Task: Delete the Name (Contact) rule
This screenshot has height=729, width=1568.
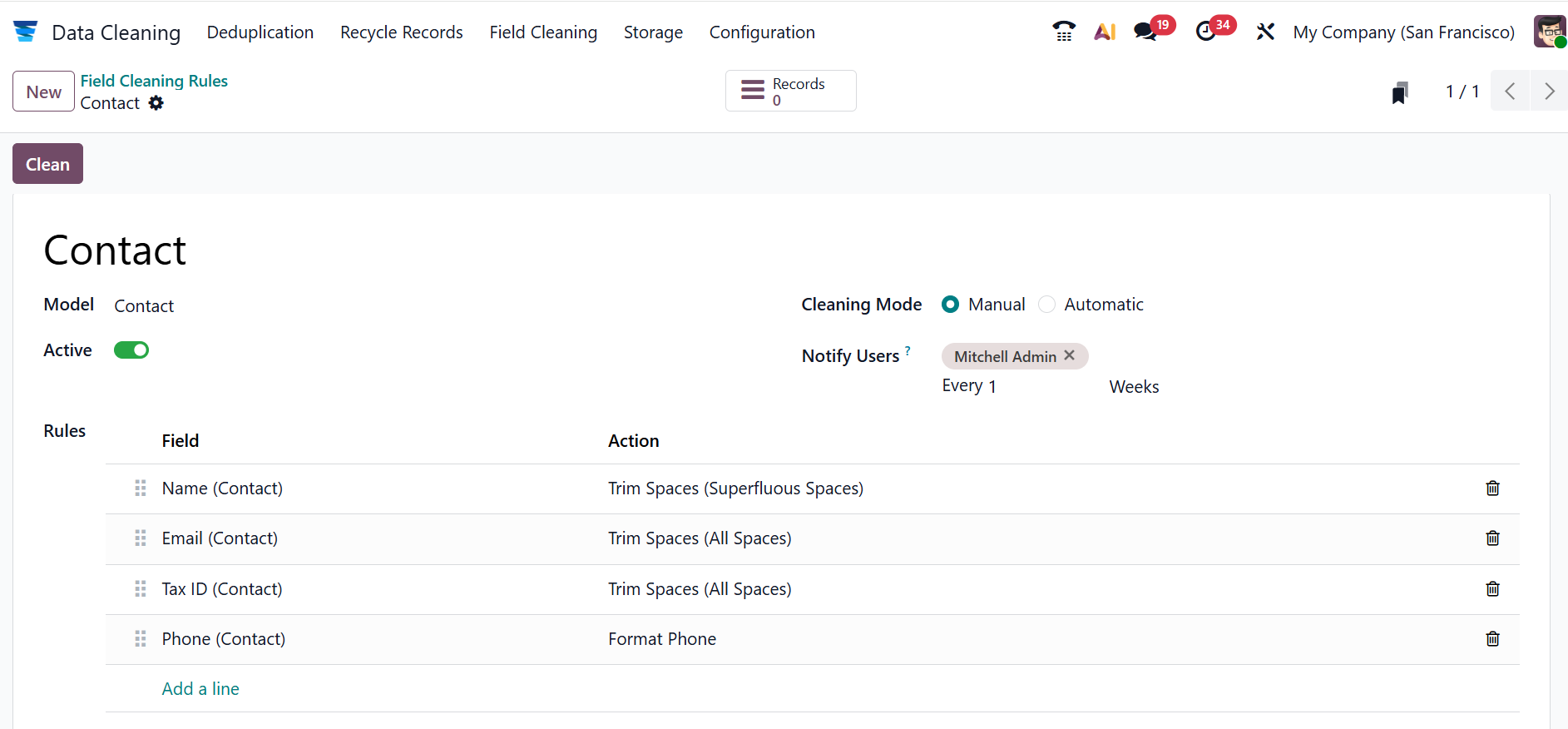Action: pyautogui.click(x=1492, y=488)
